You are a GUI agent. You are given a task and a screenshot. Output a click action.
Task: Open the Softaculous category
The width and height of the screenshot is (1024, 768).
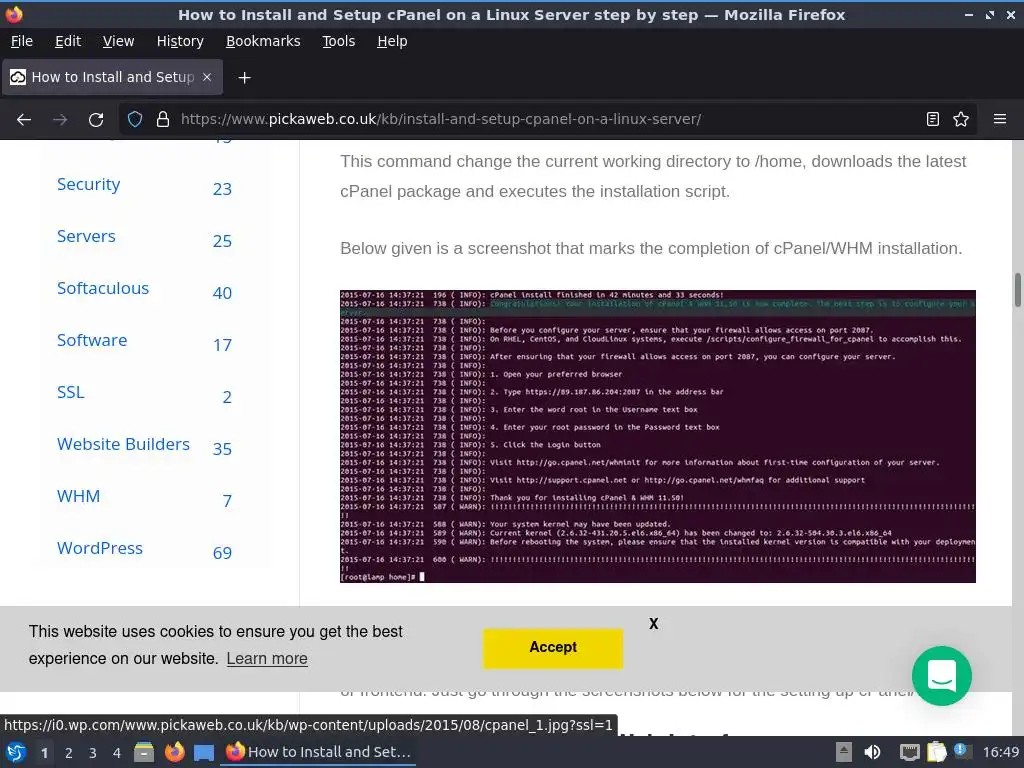[103, 288]
